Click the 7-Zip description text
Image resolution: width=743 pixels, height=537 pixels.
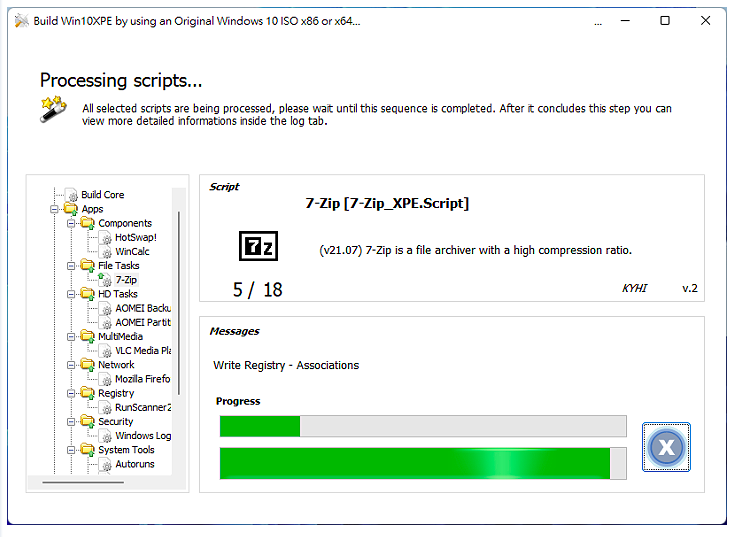tap(475, 250)
